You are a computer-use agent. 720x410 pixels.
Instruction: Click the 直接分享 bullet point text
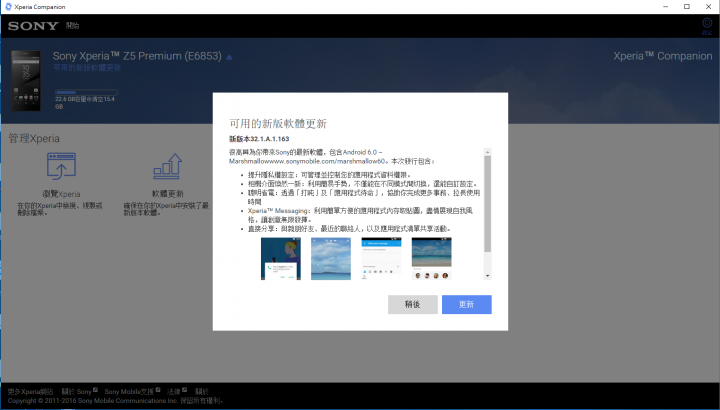tap(349, 229)
